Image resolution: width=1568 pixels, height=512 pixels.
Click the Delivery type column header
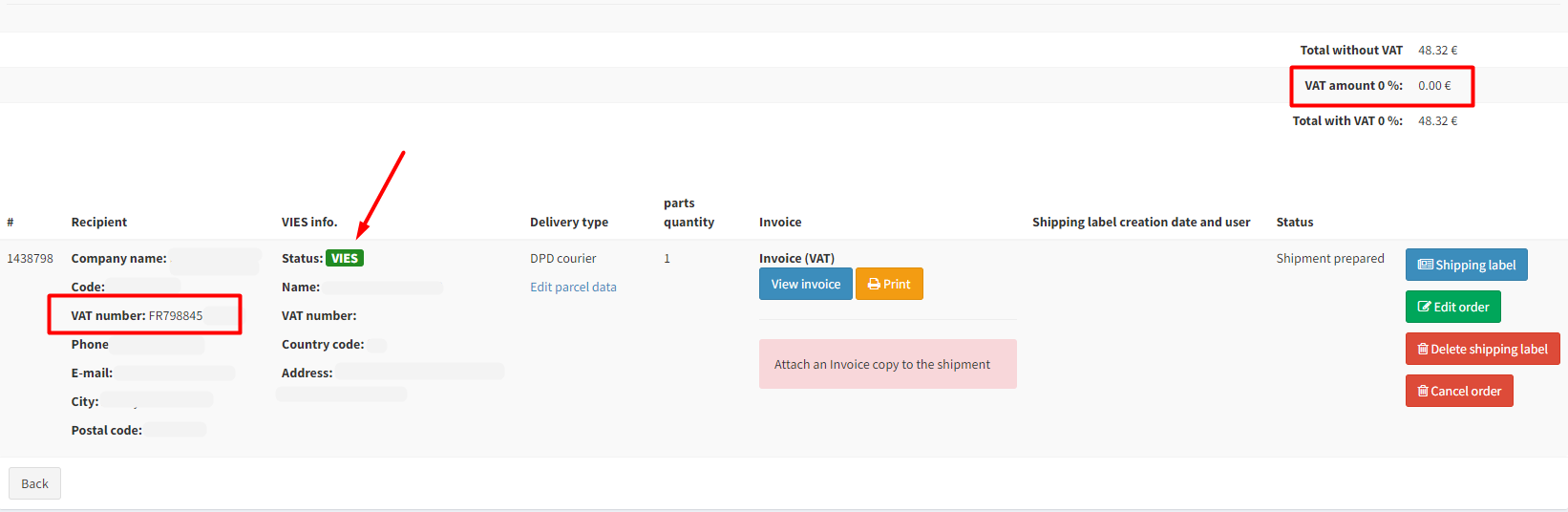click(569, 222)
